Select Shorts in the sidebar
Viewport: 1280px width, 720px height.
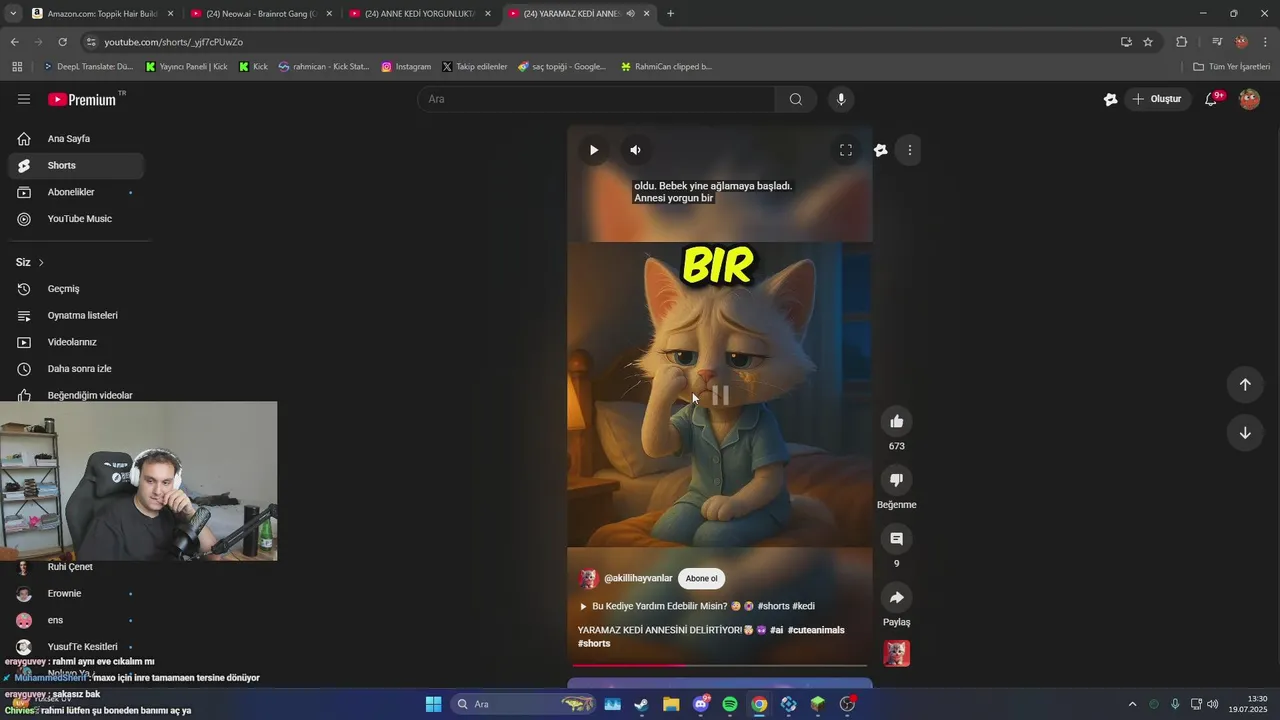point(76,165)
